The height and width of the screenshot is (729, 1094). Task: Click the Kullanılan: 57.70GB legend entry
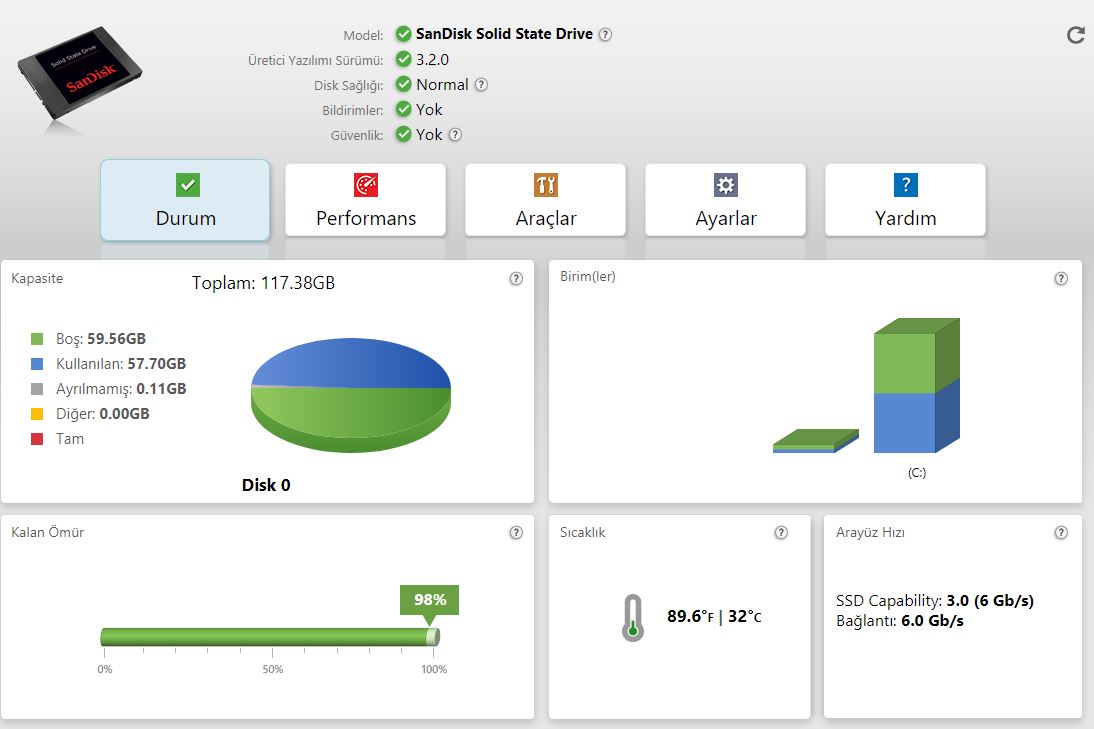coord(121,364)
